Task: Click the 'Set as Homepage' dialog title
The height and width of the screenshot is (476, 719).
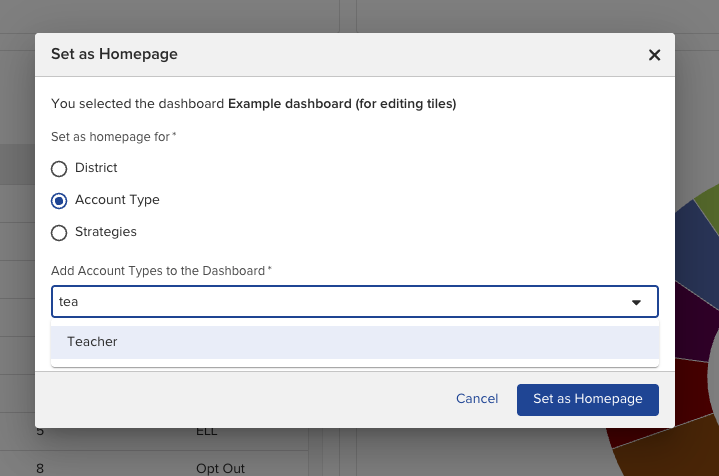Action: (x=114, y=54)
